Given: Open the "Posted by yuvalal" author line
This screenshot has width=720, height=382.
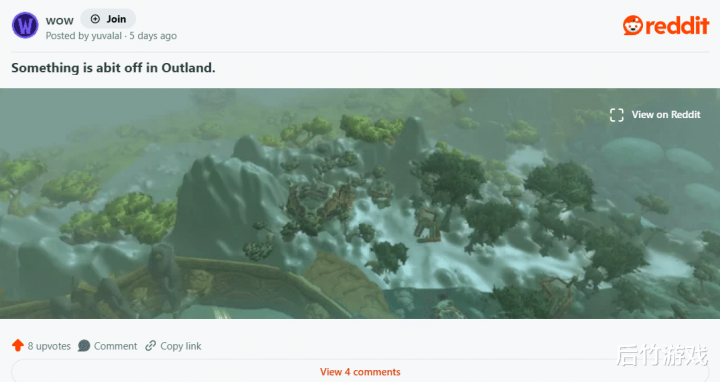Looking at the screenshot, I should (84, 36).
